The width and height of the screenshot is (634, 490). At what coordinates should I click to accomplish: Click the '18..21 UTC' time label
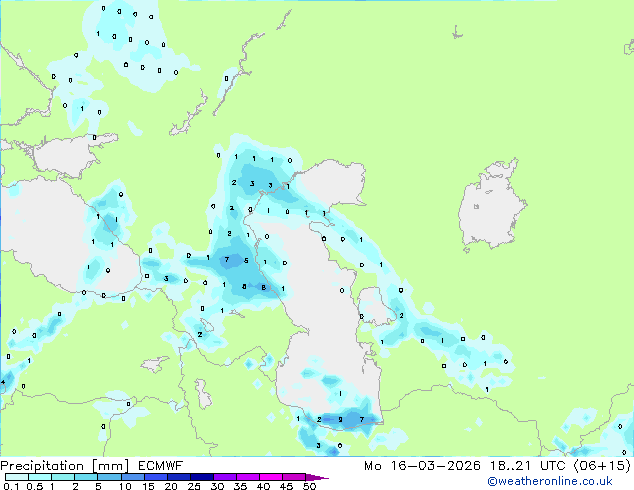click(530, 466)
